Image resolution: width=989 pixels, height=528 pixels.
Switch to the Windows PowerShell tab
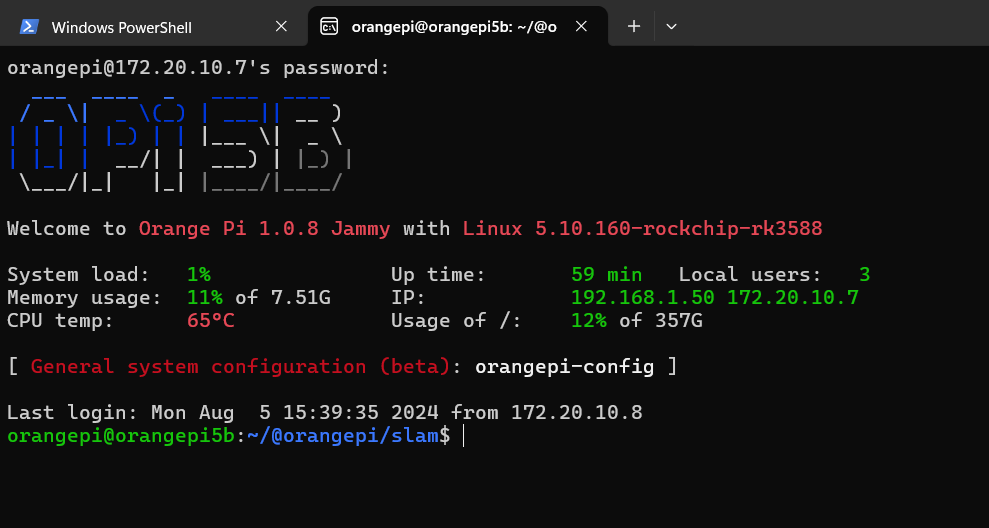pyautogui.click(x=154, y=26)
